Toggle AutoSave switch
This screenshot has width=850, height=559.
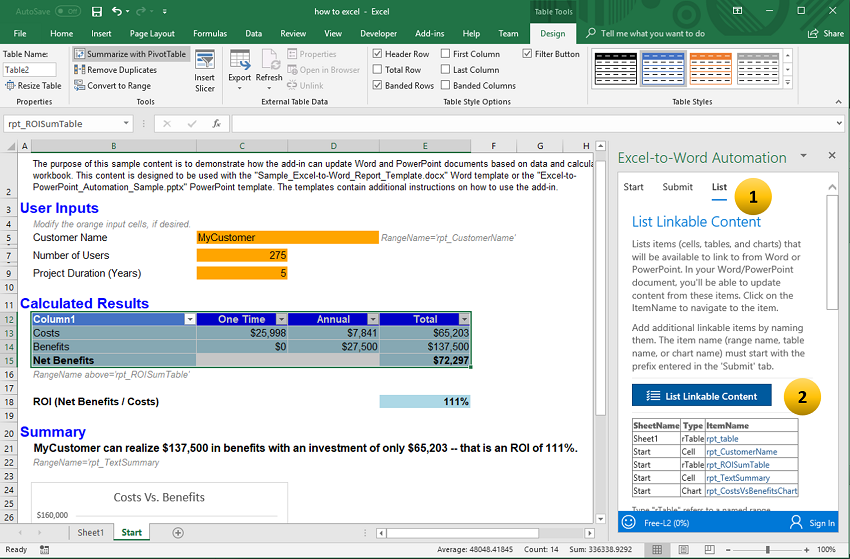click(x=68, y=11)
